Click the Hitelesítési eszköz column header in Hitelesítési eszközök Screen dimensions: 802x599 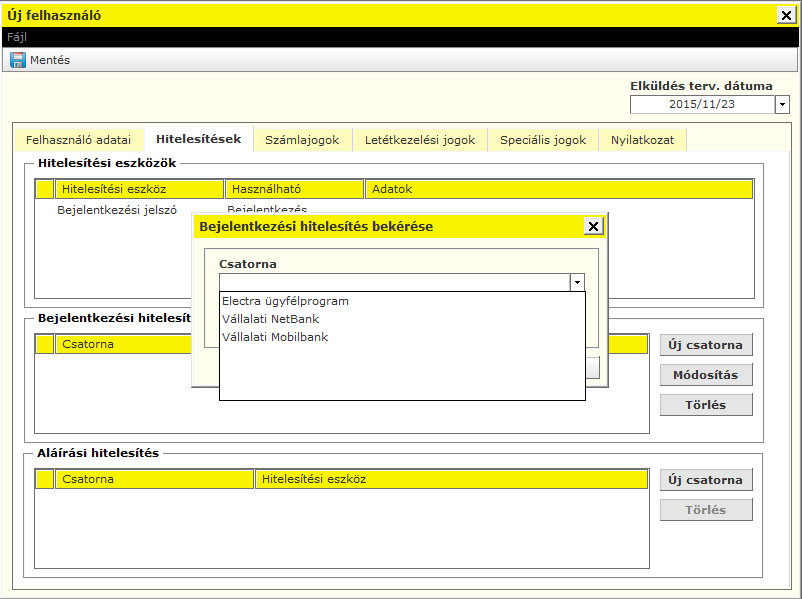pyautogui.click(x=140, y=189)
